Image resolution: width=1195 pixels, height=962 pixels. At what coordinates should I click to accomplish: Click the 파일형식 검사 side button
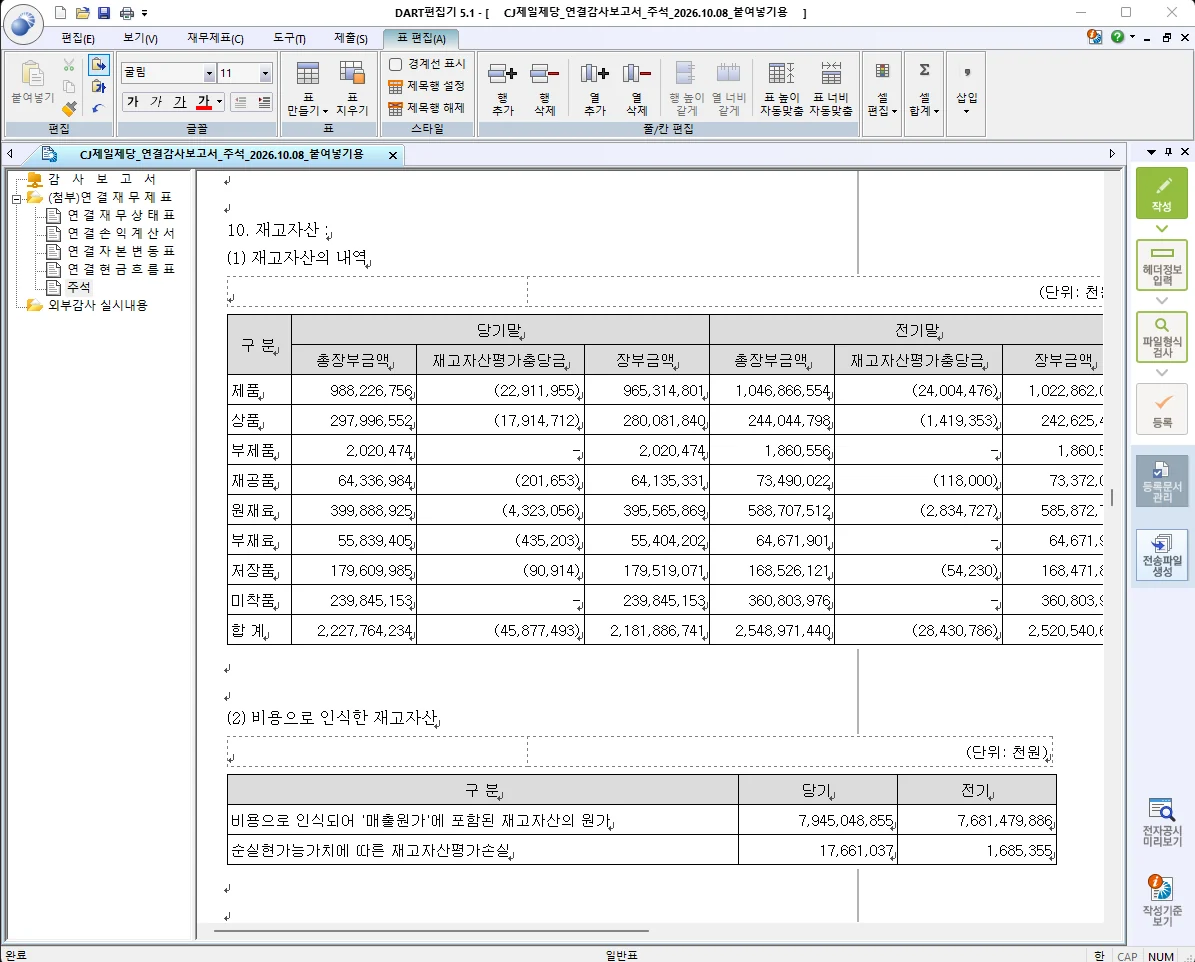(x=1161, y=337)
